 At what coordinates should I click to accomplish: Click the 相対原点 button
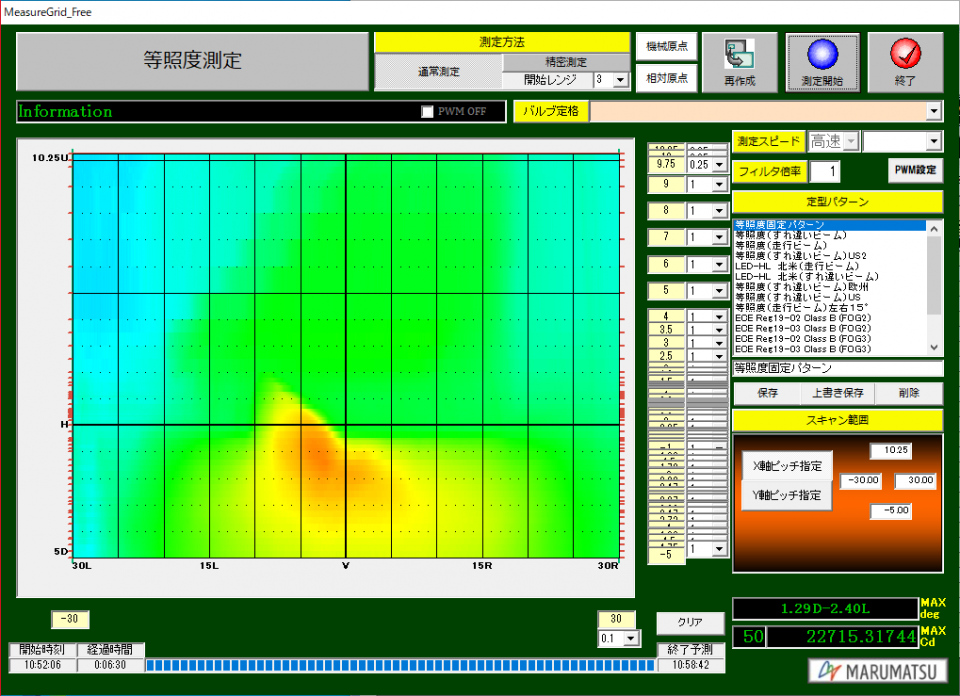tap(666, 78)
